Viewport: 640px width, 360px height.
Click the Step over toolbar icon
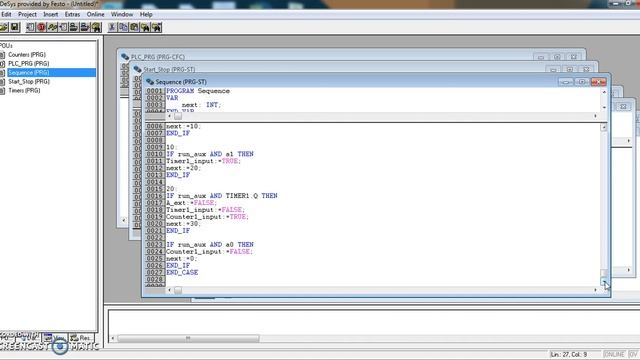point(52,27)
